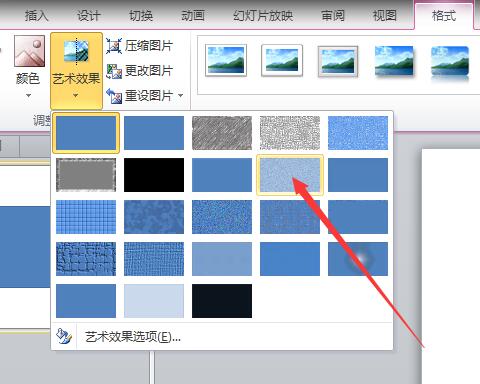This screenshot has width=480, height=384.
Task: Choose the blue grid Light Screen effect
Action: click(86, 217)
